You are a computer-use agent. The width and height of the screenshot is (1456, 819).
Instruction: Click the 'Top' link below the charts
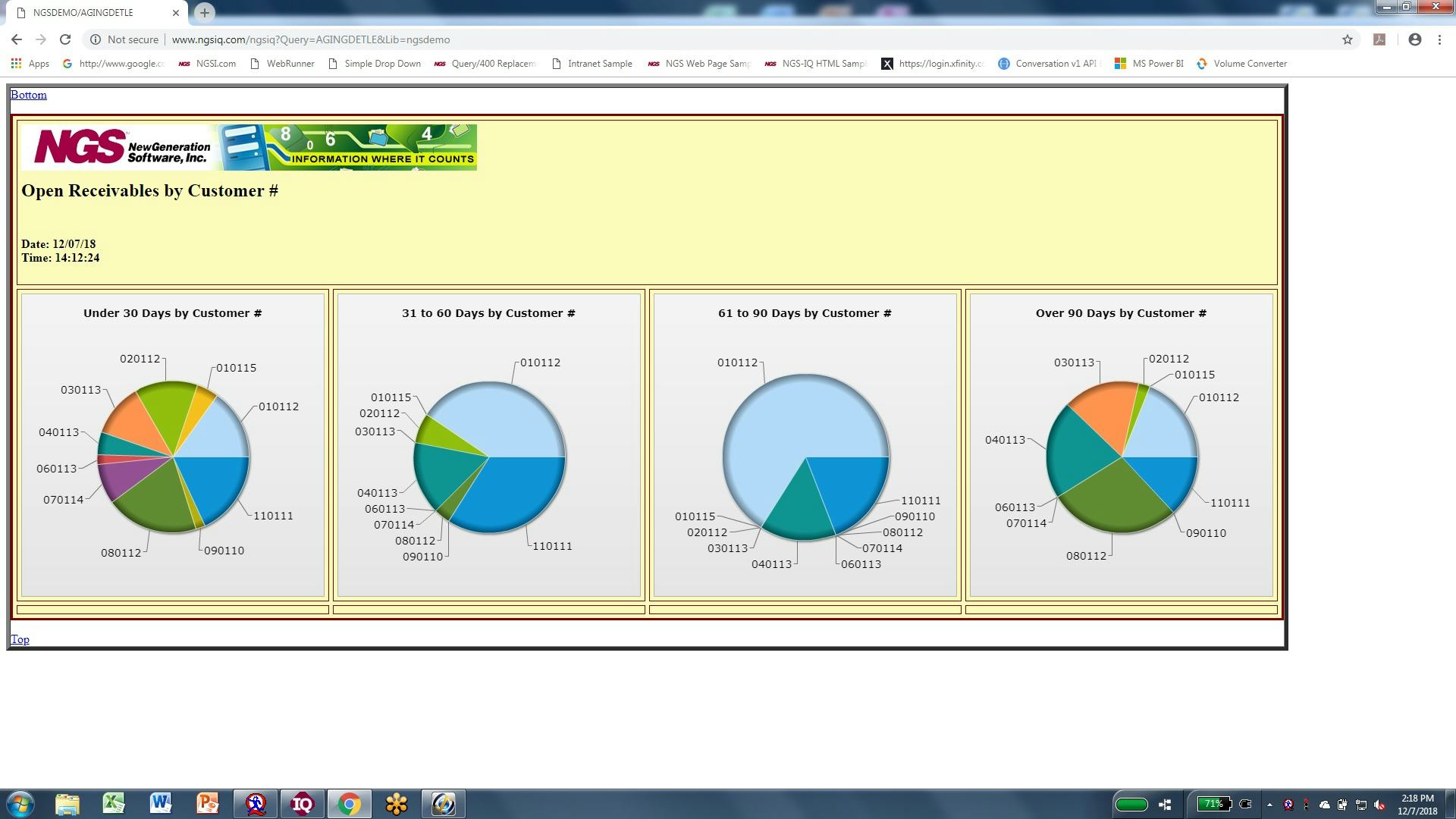(20, 639)
